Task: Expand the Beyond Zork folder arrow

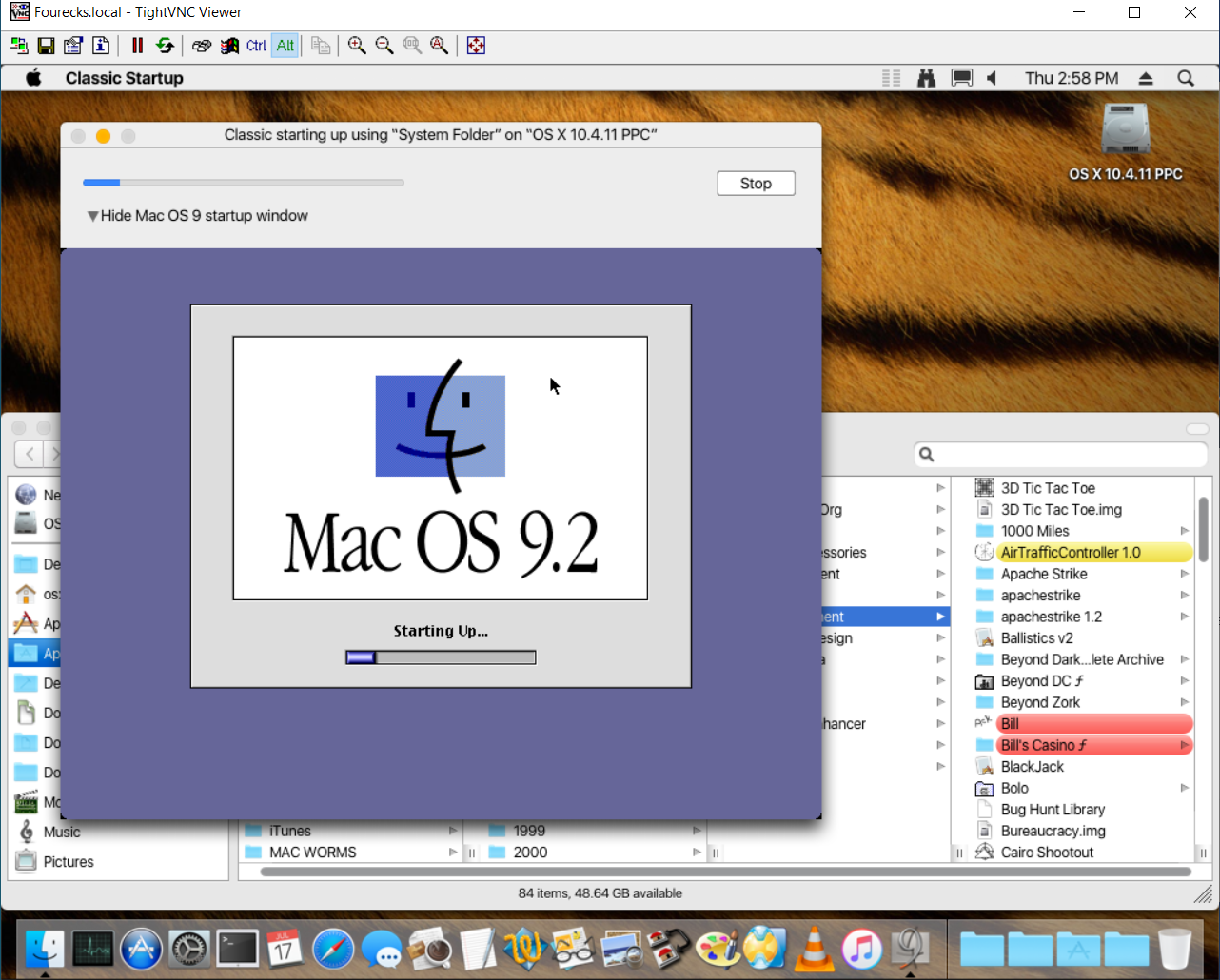Action: pos(1185,702)
